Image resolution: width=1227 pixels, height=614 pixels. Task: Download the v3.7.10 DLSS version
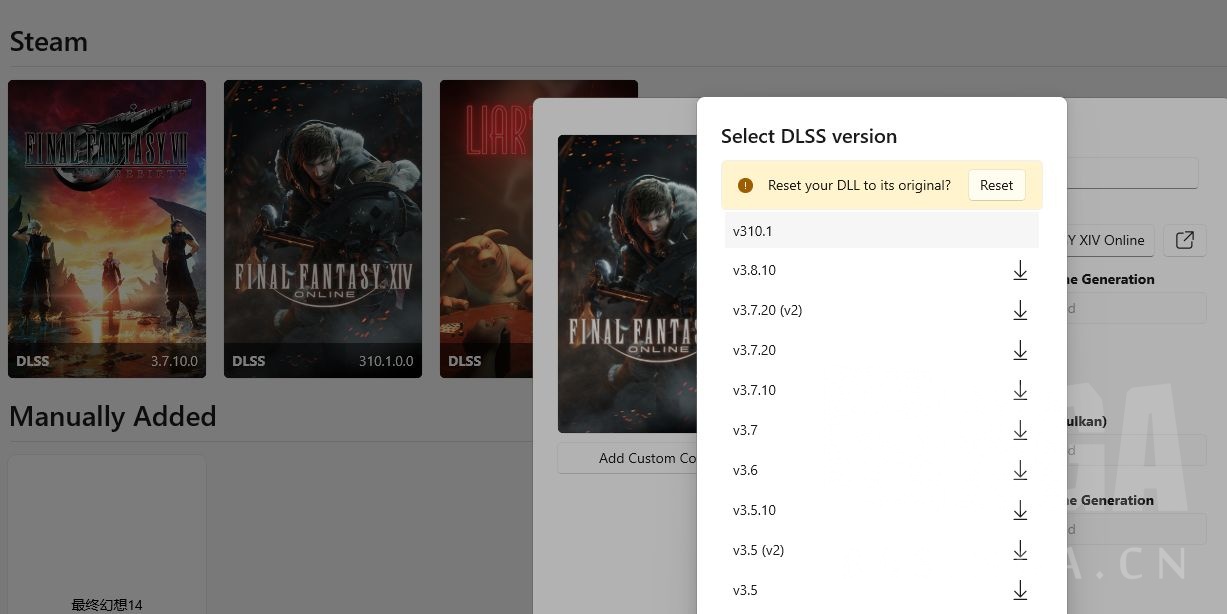(x=1020, y=390)
